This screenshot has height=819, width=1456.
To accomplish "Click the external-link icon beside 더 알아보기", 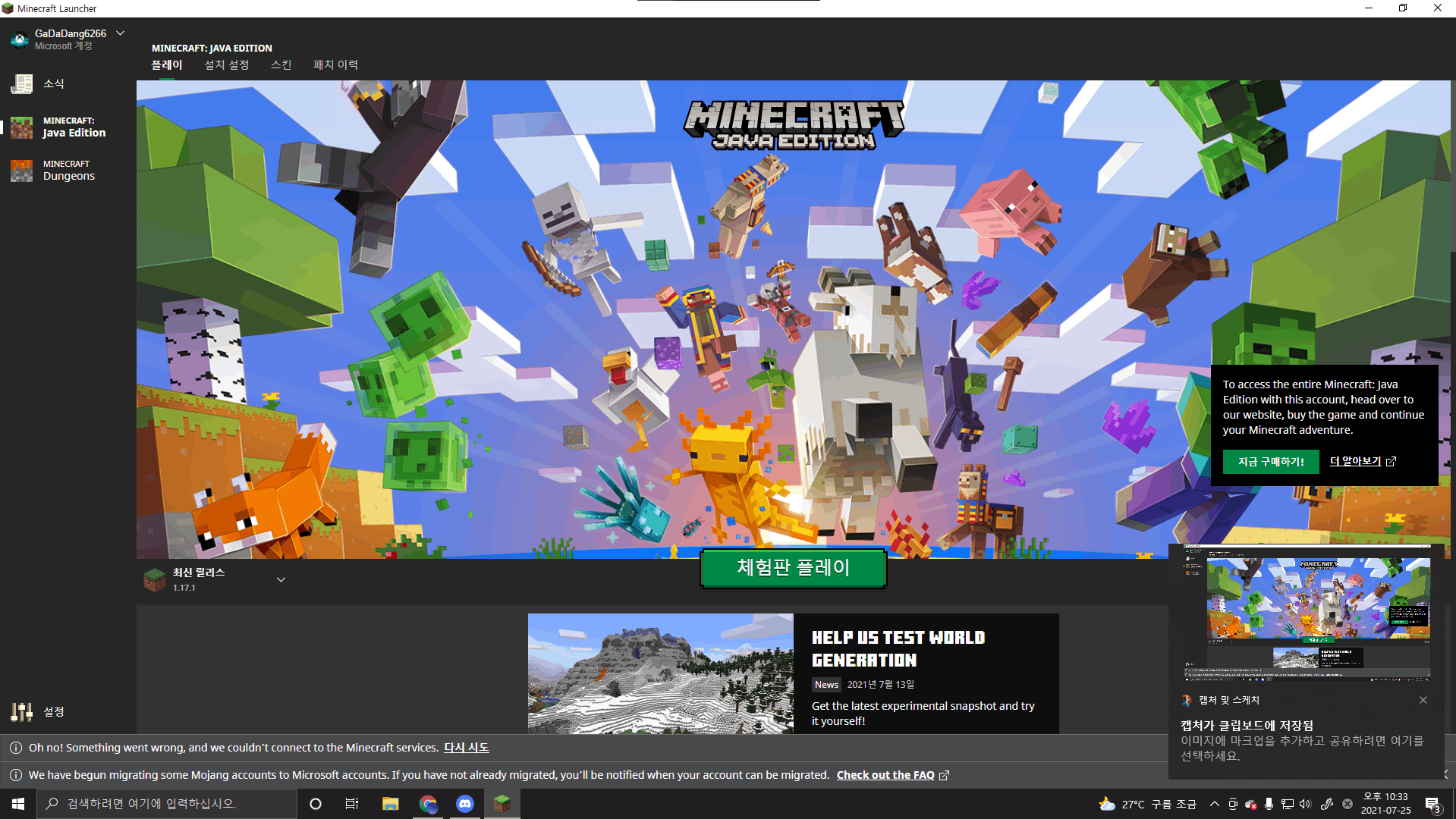I will pos(1391,462).
